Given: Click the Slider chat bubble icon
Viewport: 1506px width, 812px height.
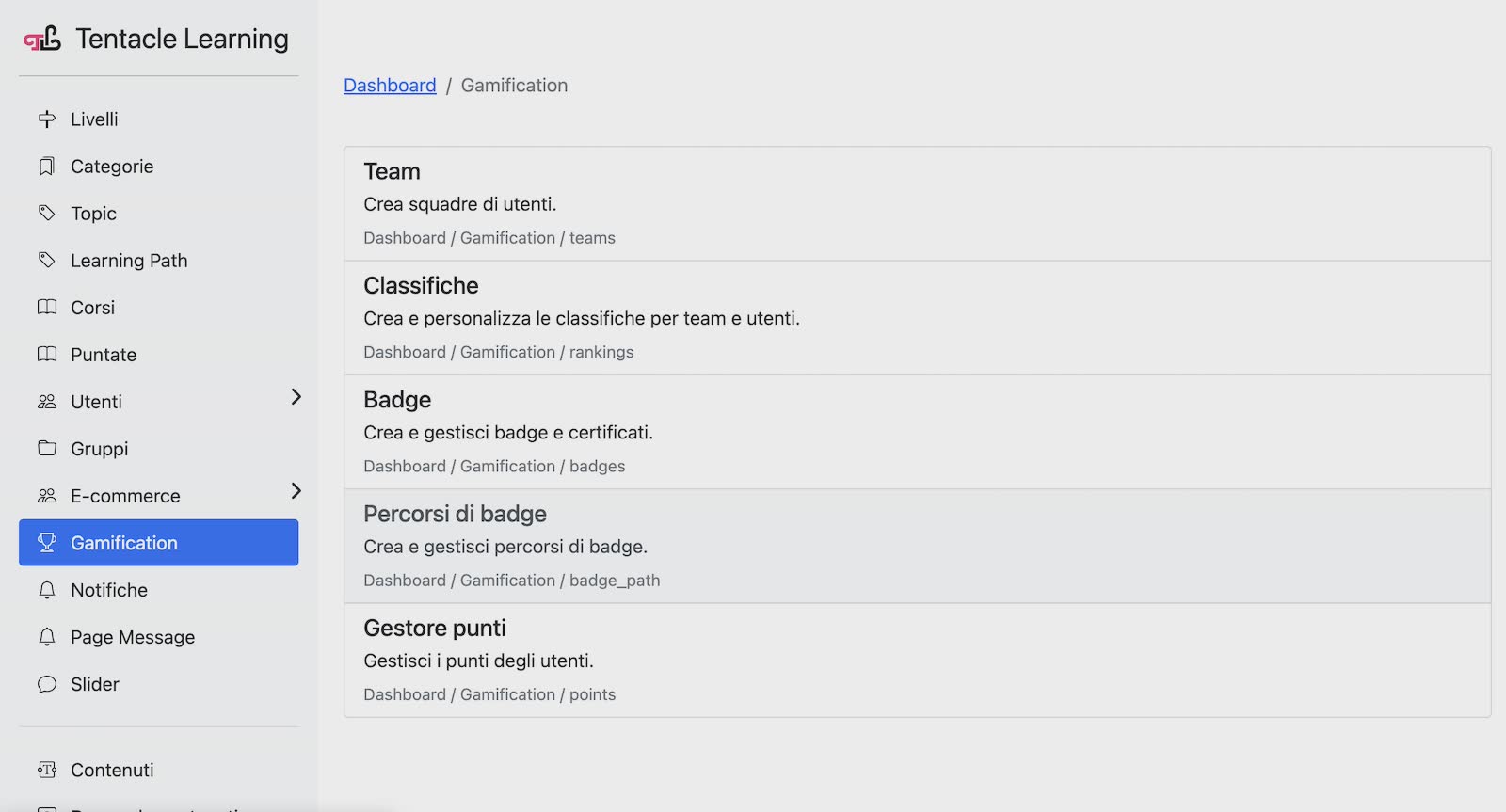Looking at the screenshot, I should (47, 684).
